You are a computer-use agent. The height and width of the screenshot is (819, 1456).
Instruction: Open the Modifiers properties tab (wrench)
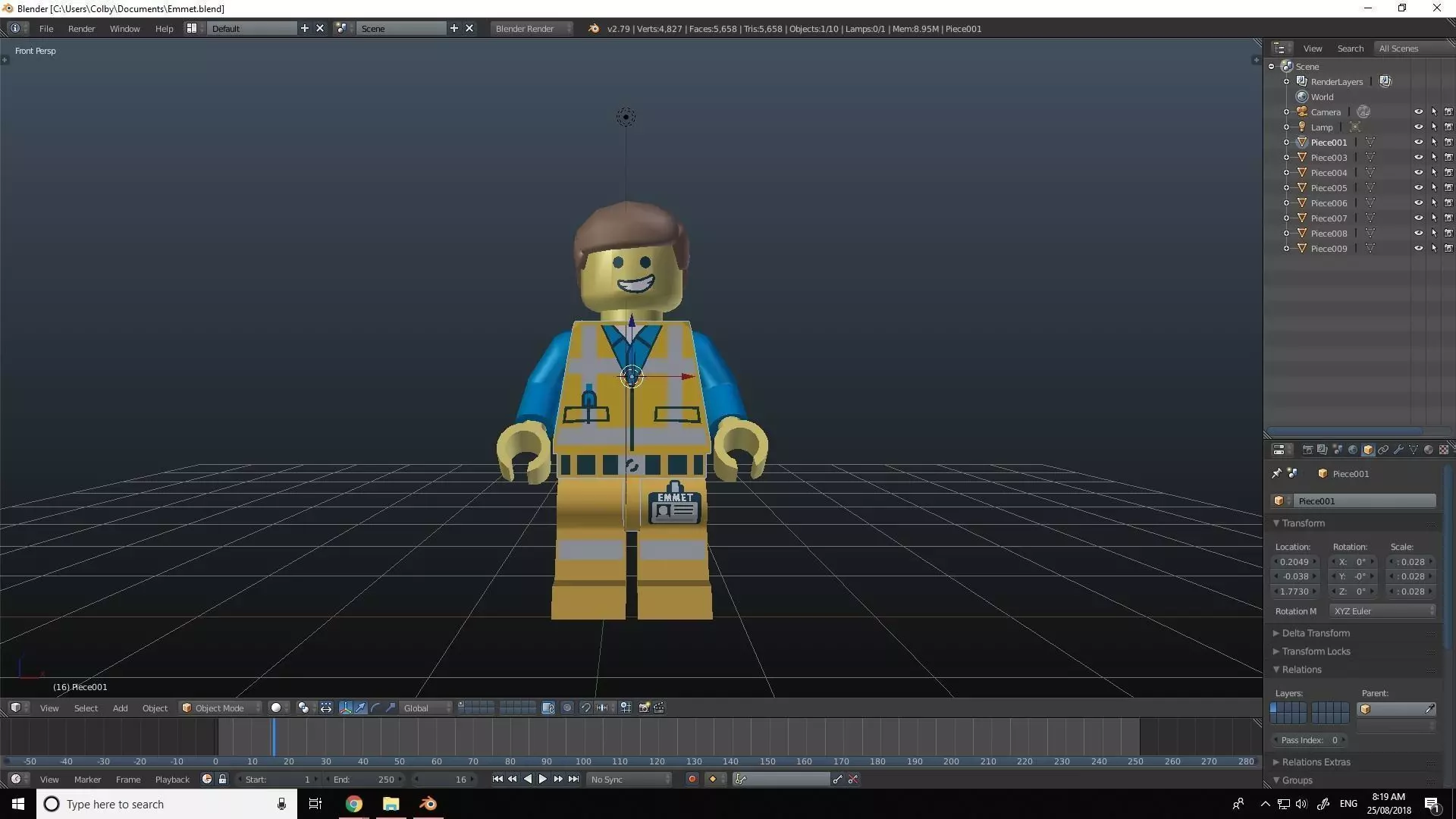click(1398, 450)
